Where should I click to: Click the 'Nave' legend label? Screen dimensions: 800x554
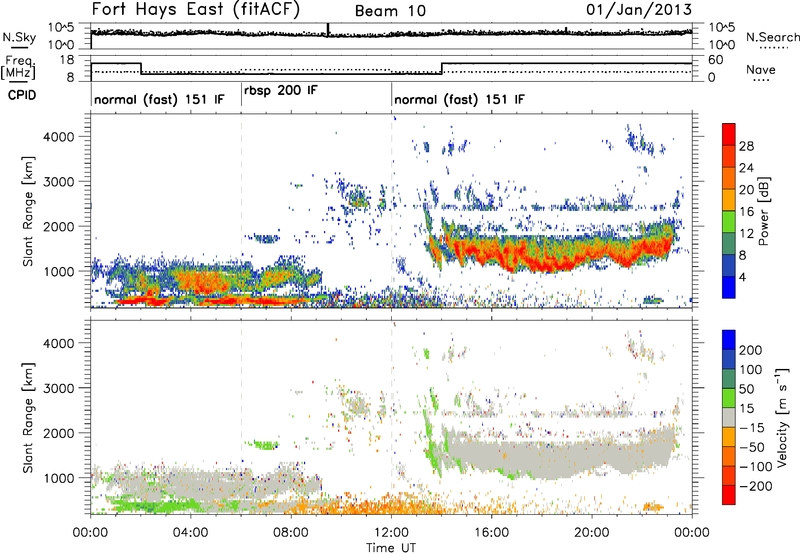click(x=761, y=69)
